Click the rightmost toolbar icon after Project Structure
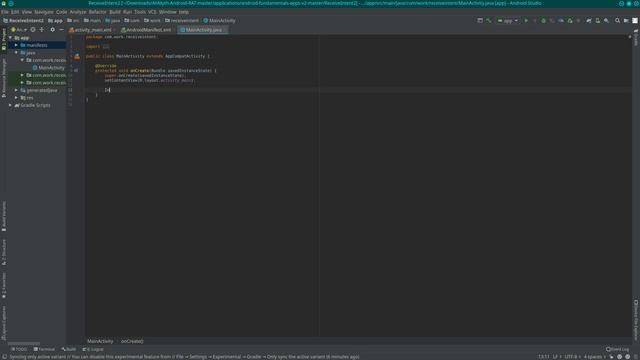The height and width of the screenshot is (360, 640). pyautogui.click(x=635, y=20)
